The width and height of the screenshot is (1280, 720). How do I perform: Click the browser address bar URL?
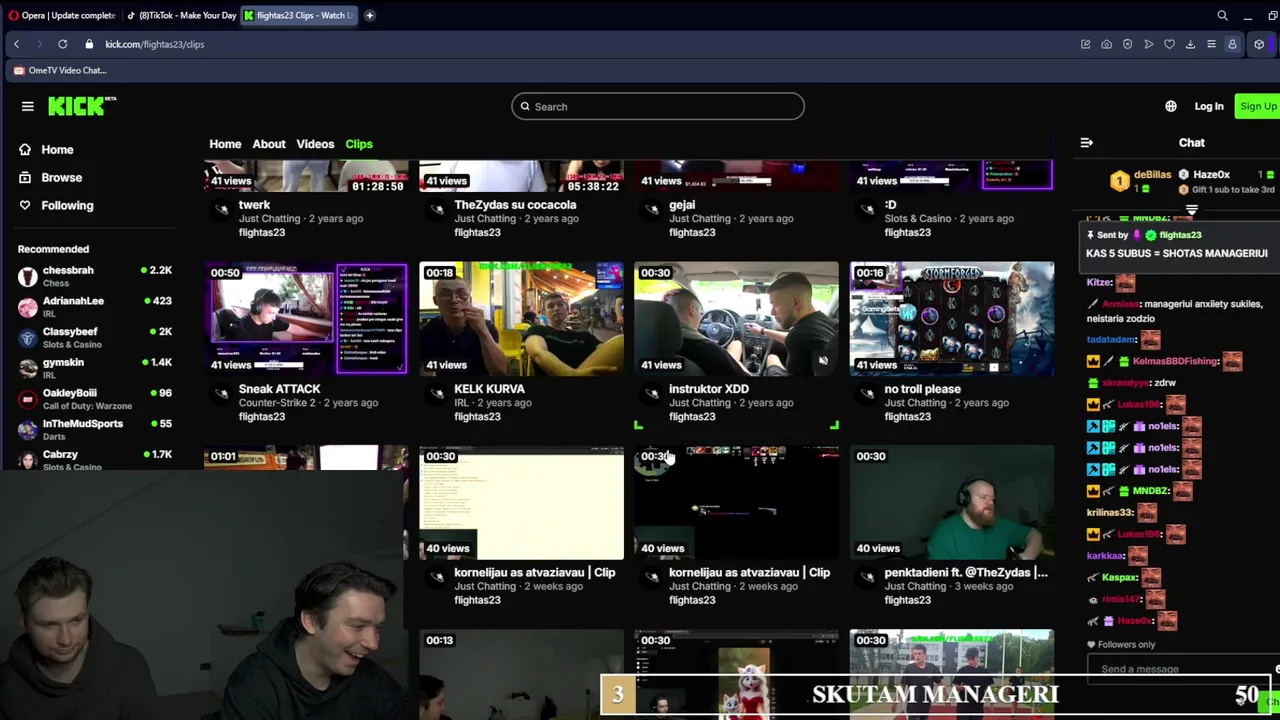pos(154,44)
